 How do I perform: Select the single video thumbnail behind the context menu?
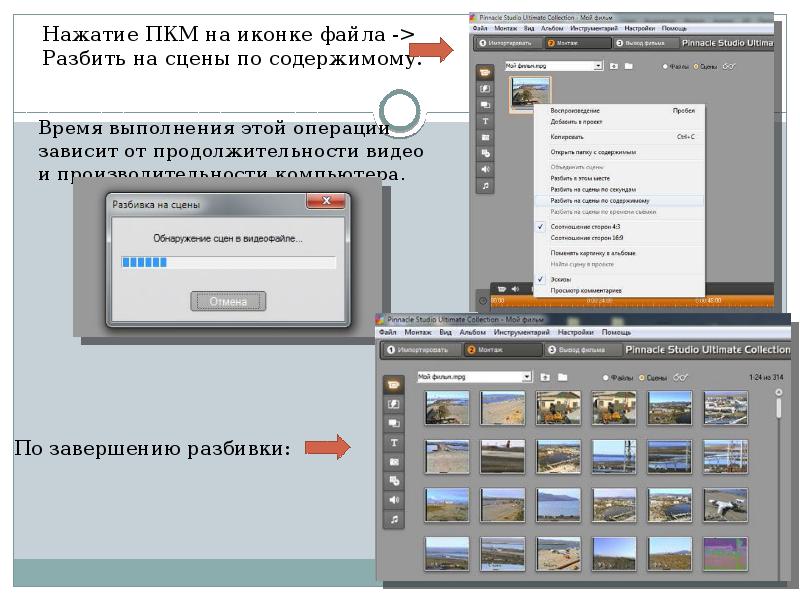(528, 94)
